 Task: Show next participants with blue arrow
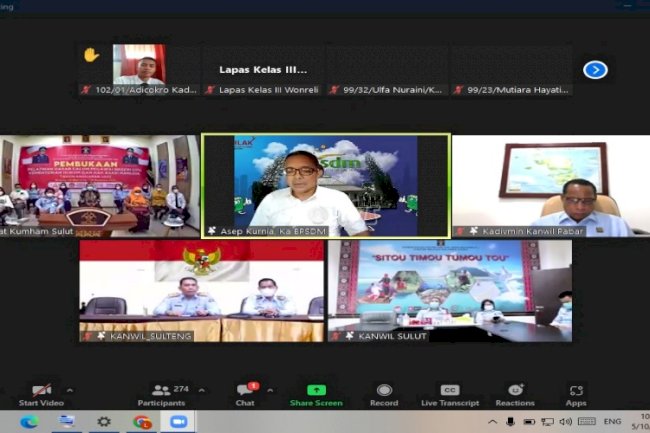pyautogui.click(x=595, y=70)
